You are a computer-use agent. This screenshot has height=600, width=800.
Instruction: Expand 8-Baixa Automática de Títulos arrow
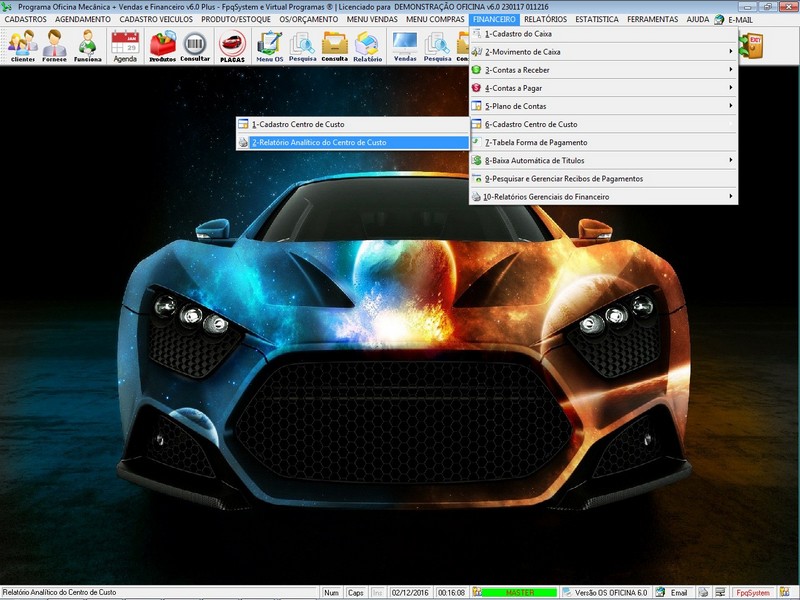[731, 160]
